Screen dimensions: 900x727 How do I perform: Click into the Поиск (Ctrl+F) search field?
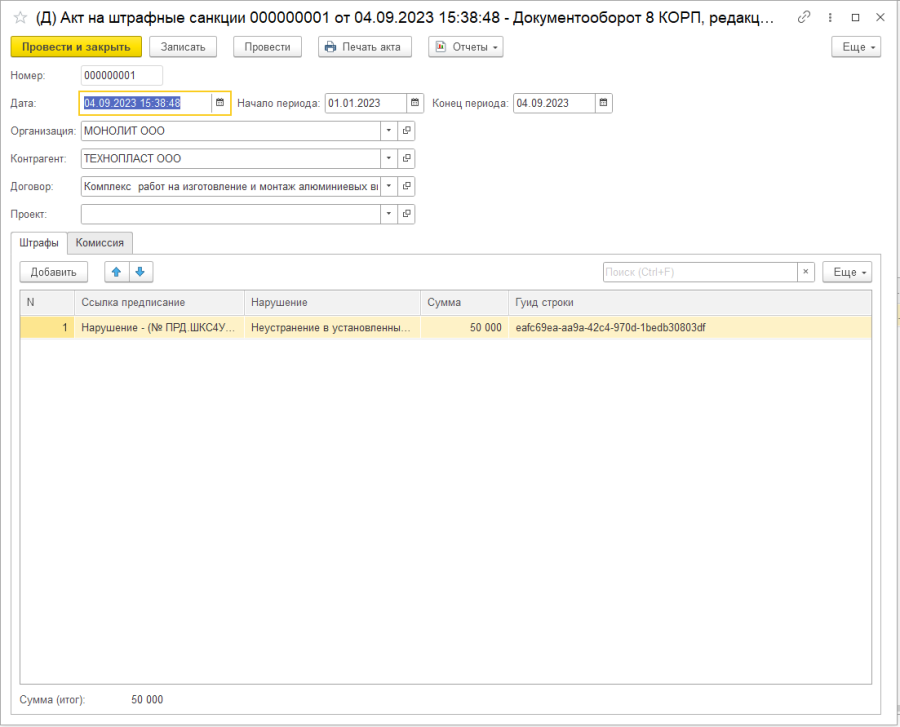[699, 272]
